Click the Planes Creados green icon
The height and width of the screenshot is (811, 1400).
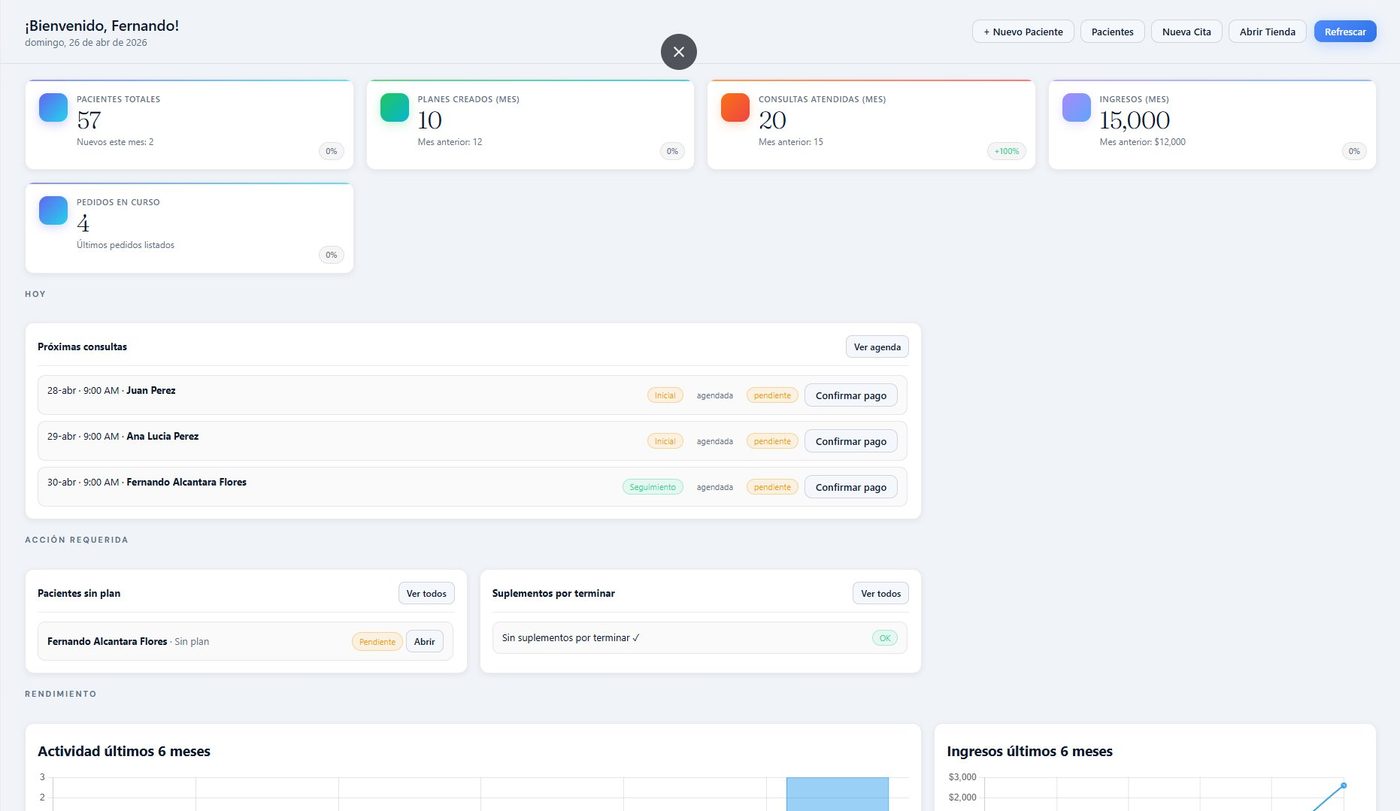click(x=394, y=107)
